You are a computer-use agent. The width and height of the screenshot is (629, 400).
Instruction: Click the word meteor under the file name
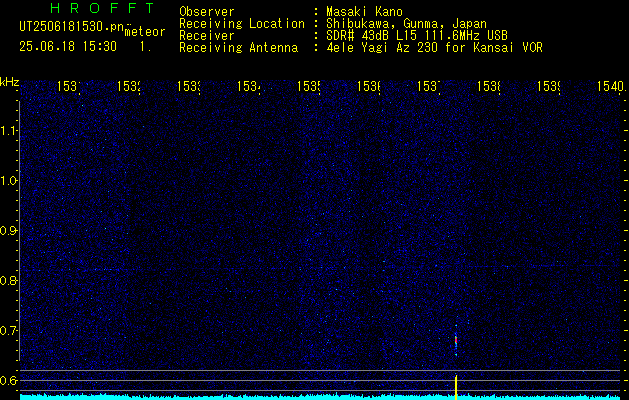145,32
